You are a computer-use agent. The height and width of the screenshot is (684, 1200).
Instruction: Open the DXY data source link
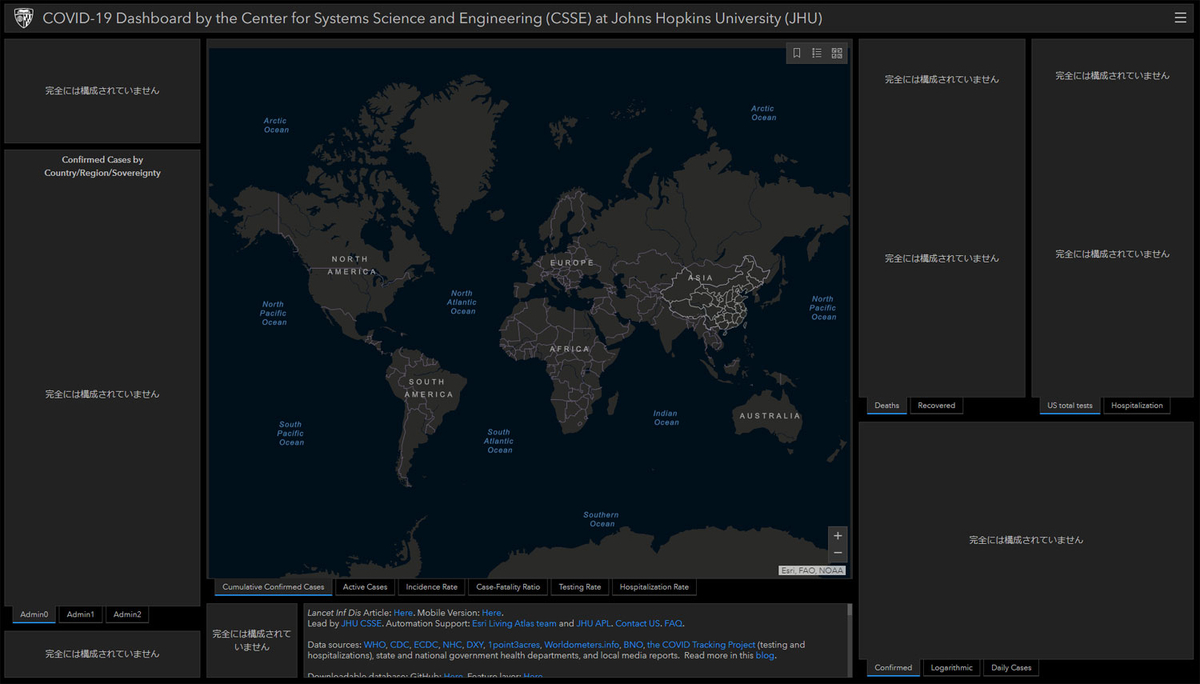pyautogui.click(x=475, y=645)
